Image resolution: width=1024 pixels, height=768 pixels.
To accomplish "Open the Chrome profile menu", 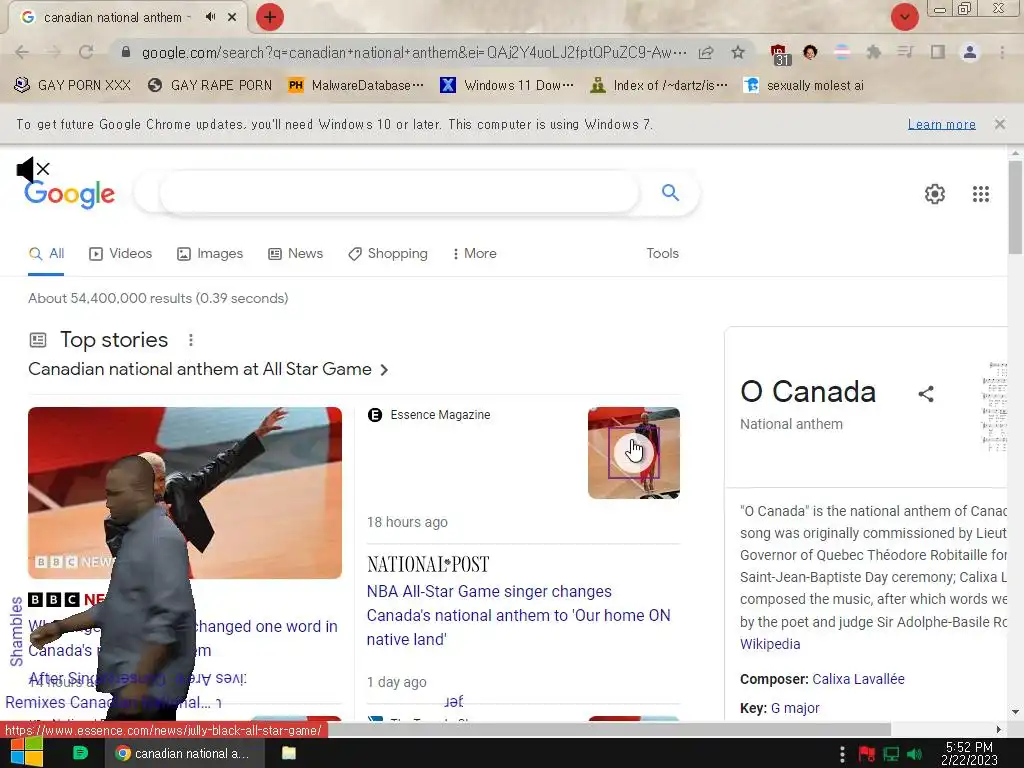I will pos(970,52).
